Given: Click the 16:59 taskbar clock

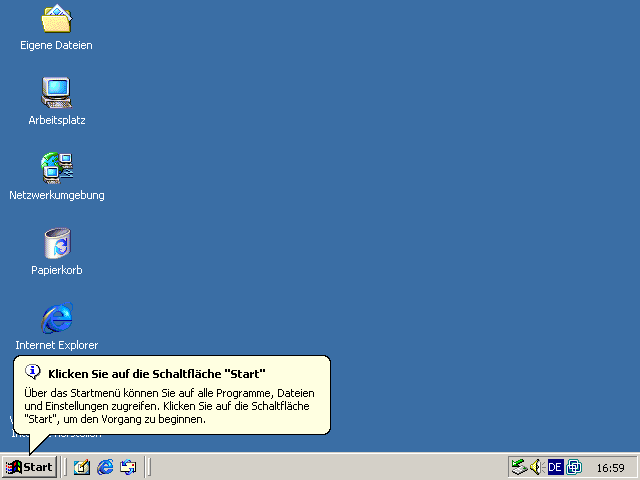Looking at the screenshot, I should [x=611, y=468].
